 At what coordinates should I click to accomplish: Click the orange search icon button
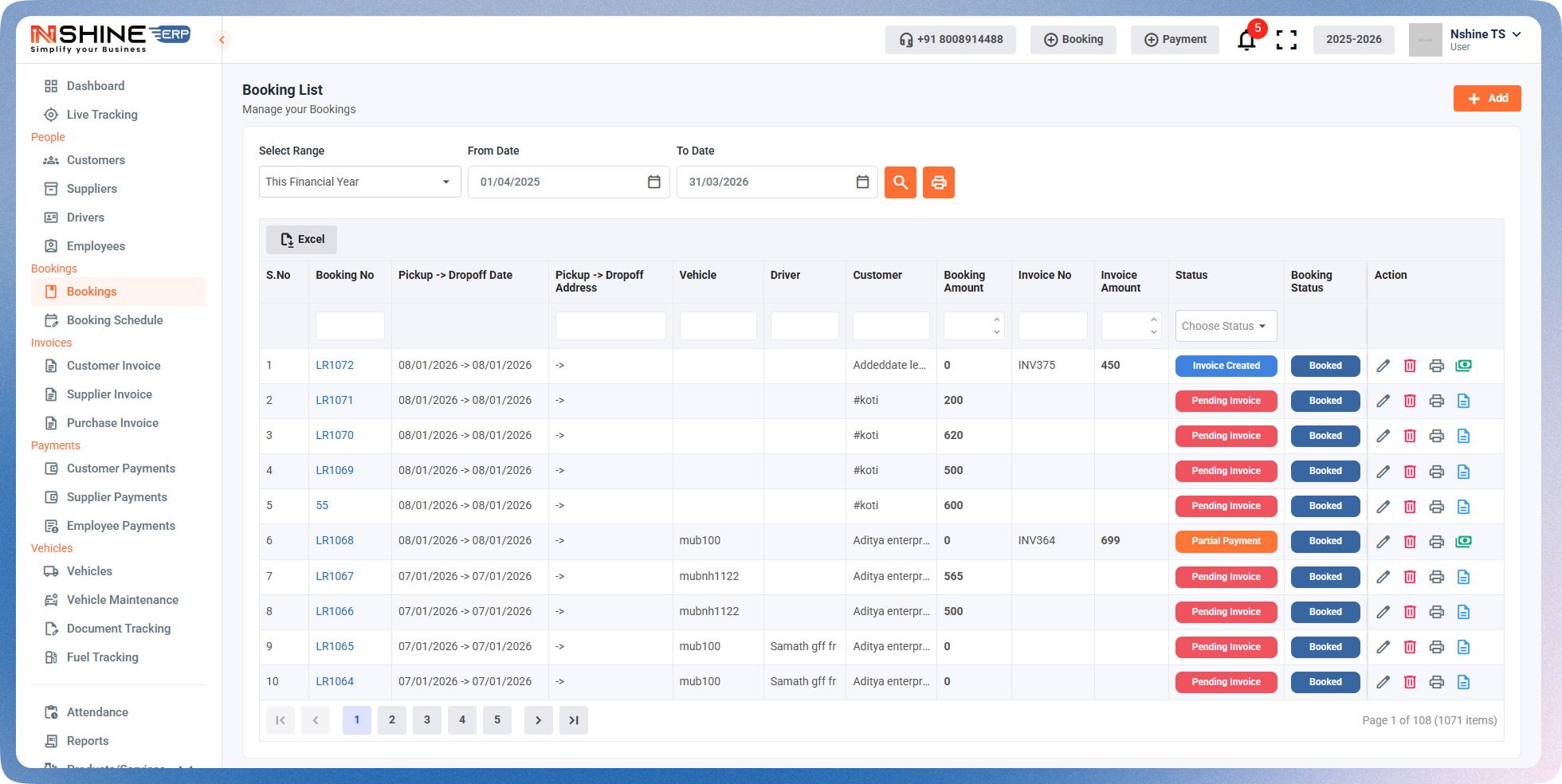tap(900, 182)
